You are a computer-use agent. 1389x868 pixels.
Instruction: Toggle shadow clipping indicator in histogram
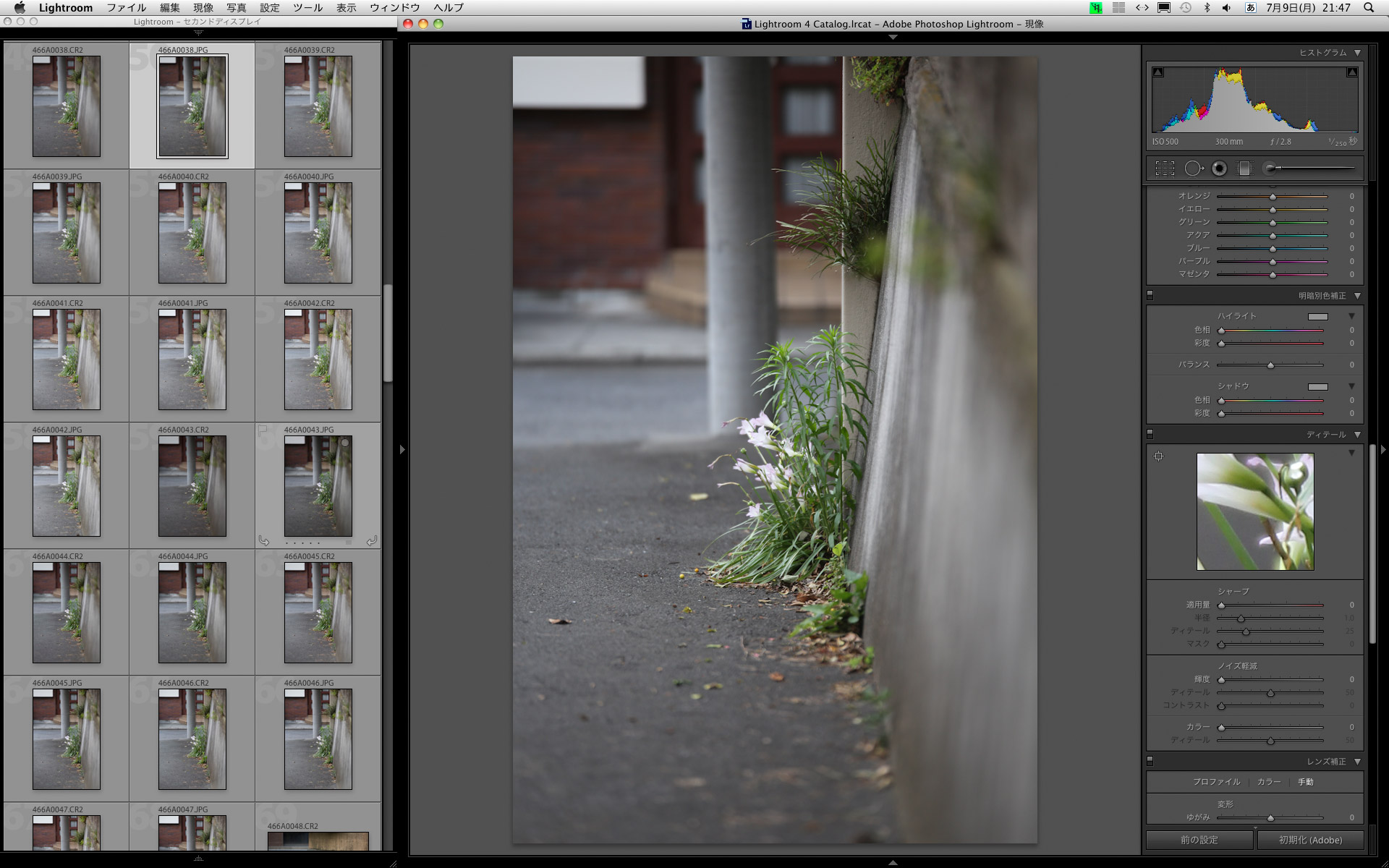click(x=1158, y=72)
